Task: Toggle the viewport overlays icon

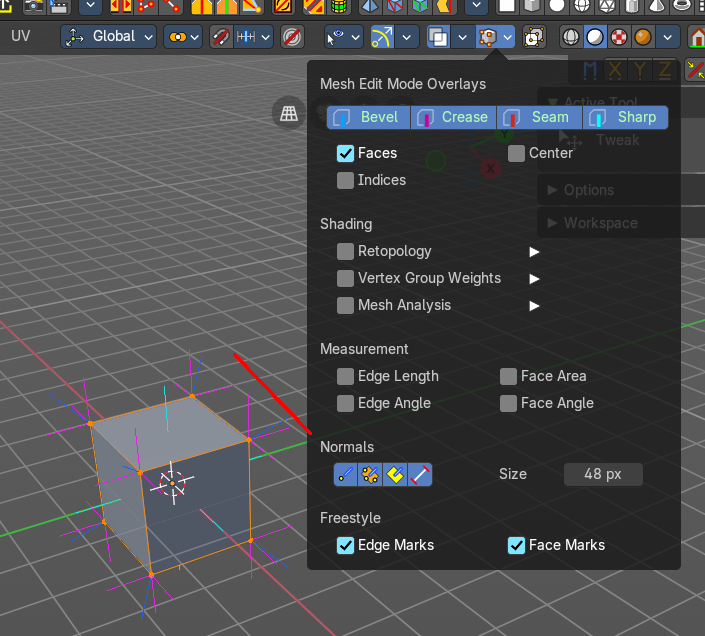Action: [x=438, y=37]
